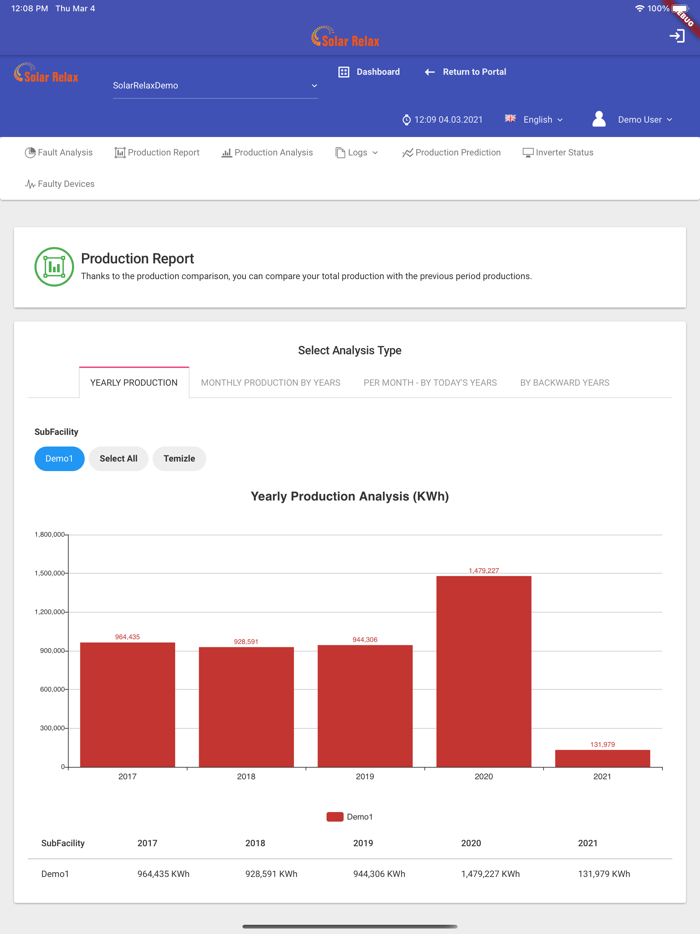Click the logout icon in top bar
The width and height of the screenshot is (700, 934).
(x=677, y=36)
